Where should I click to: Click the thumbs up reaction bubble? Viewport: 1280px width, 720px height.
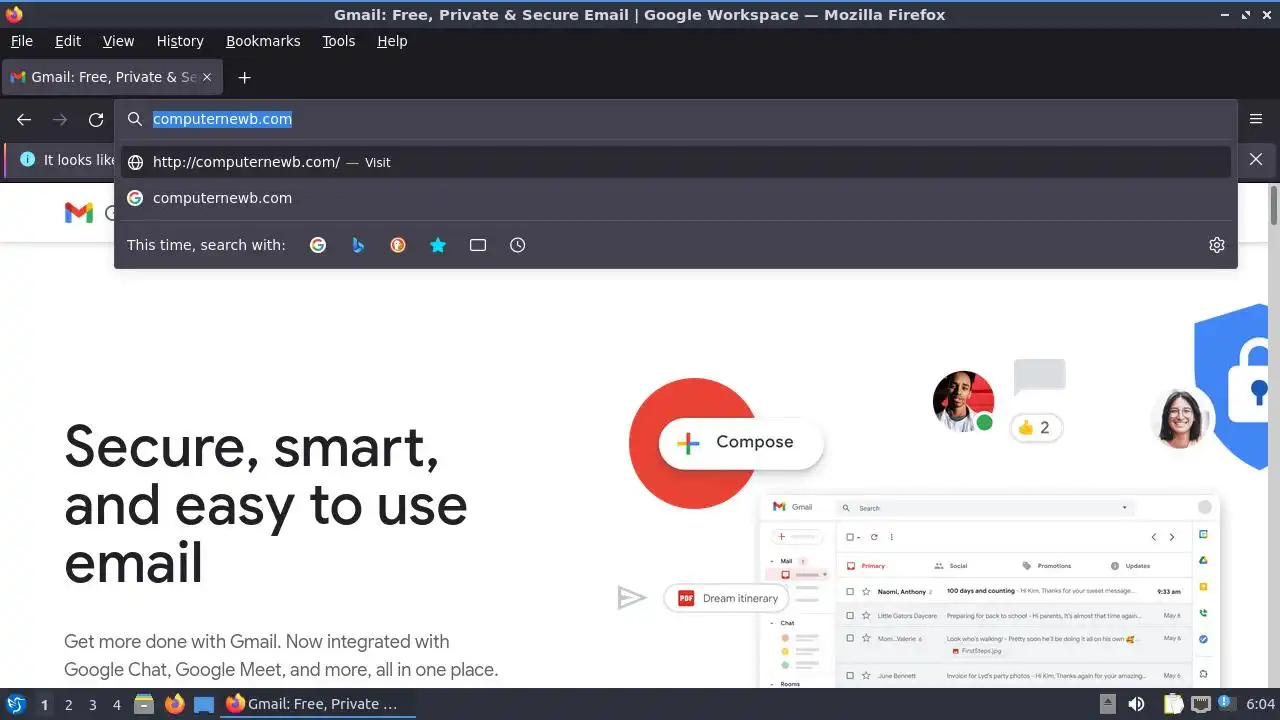click(1036, 428)
